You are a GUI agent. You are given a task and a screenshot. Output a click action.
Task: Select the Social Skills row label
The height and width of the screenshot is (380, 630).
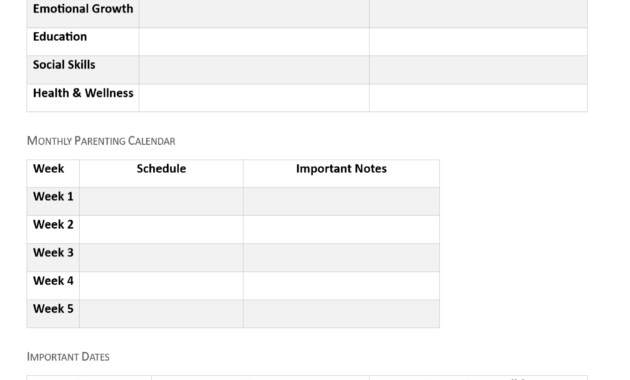[x=64, y=65]
